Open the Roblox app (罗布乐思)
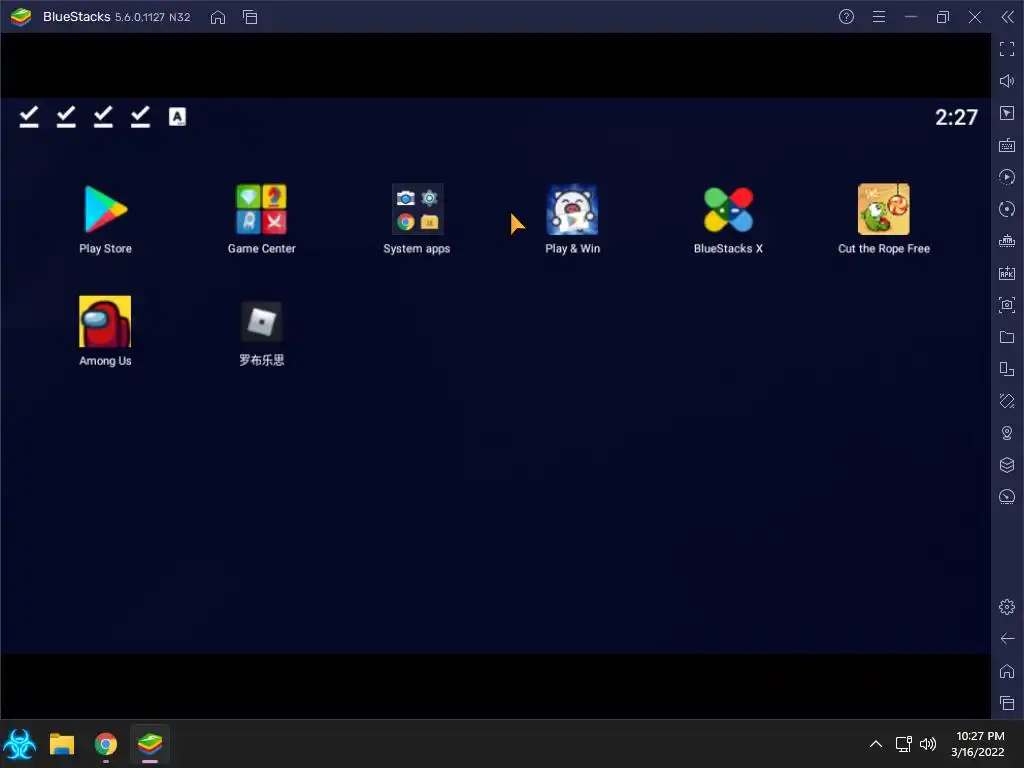Screen dimensions: 1024x768 (x=261, y=321)
